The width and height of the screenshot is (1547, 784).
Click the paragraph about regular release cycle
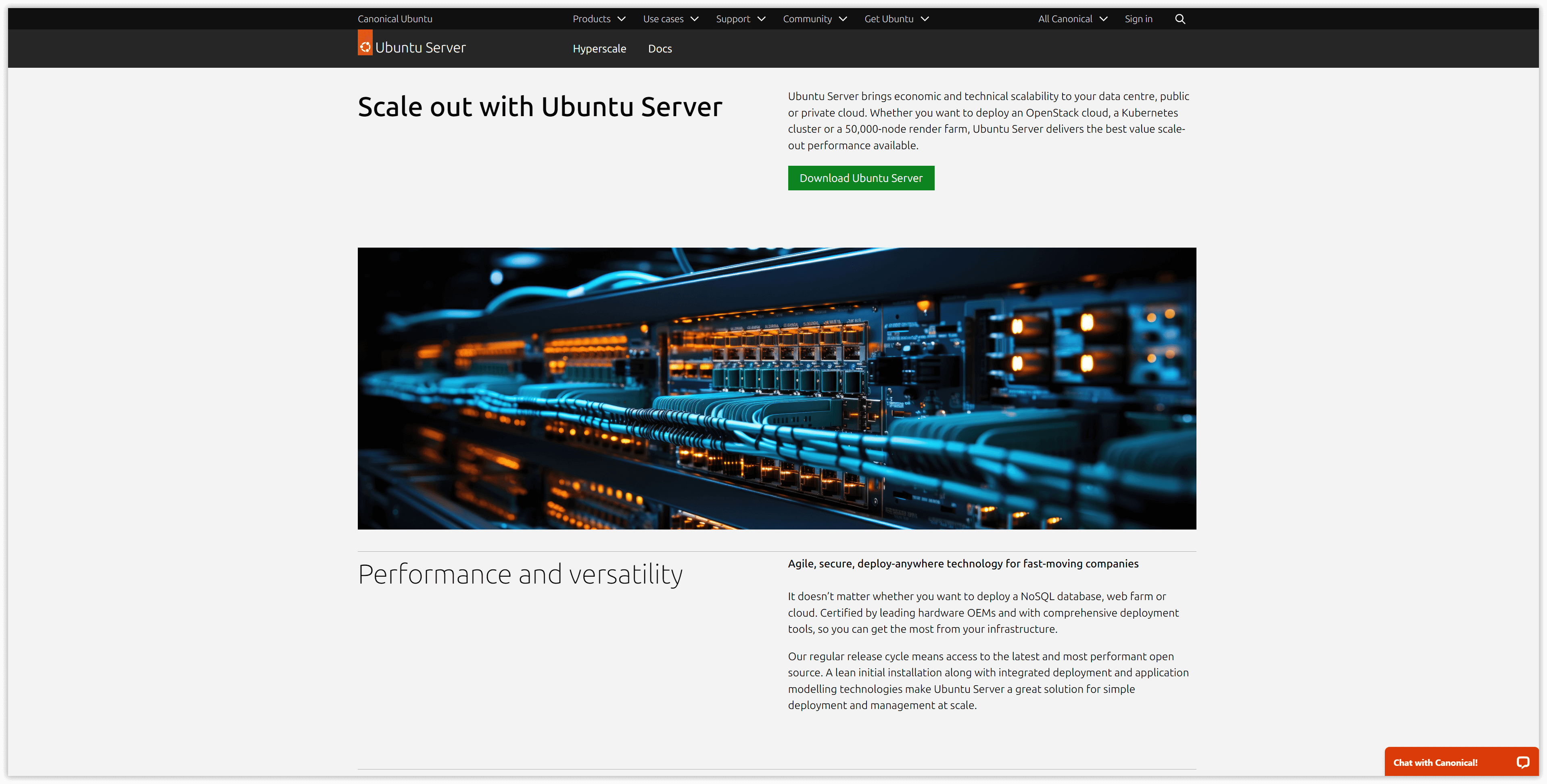tap(988, 680)
